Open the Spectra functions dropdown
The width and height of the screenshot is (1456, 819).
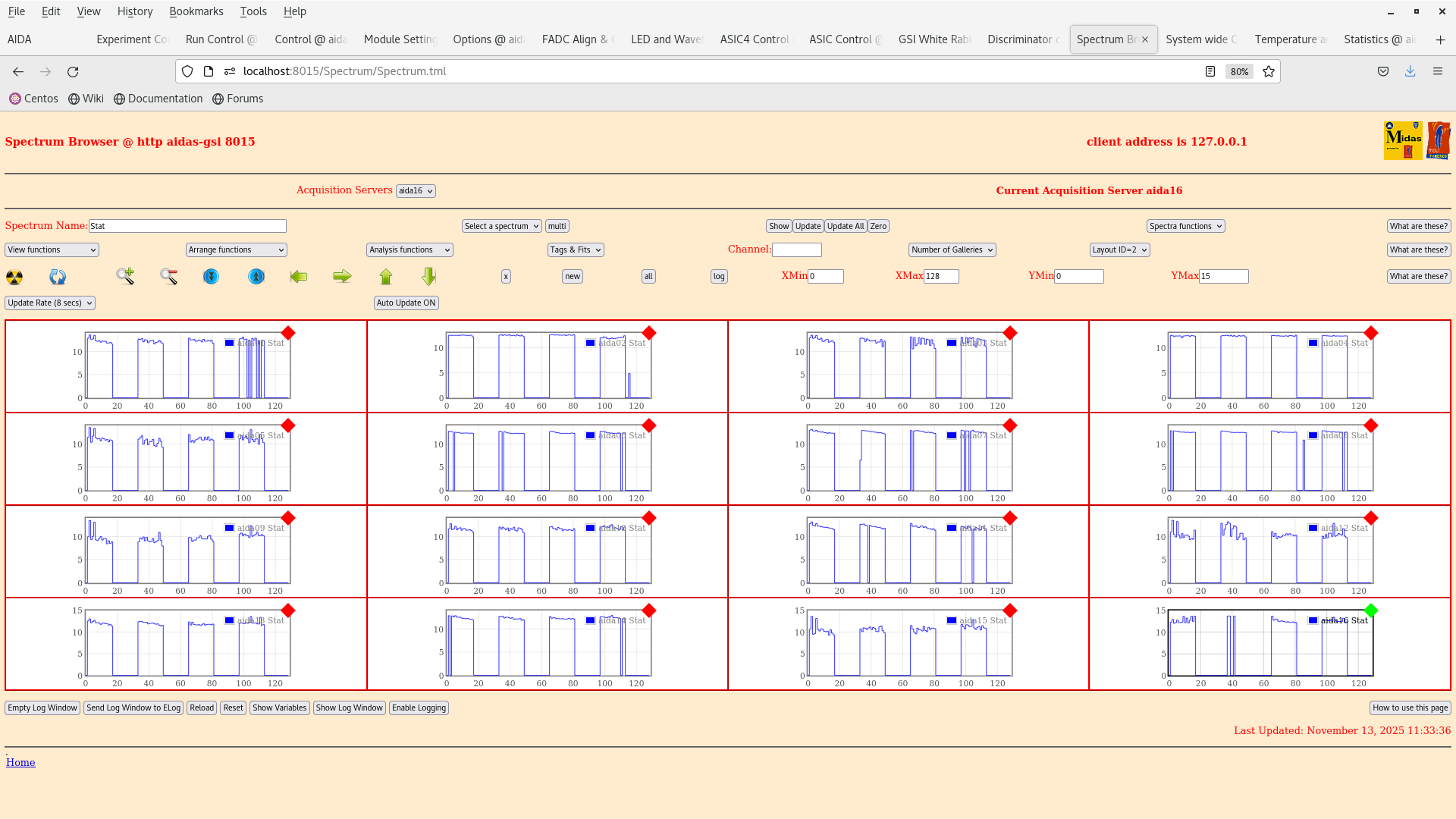click(1185, 225)
